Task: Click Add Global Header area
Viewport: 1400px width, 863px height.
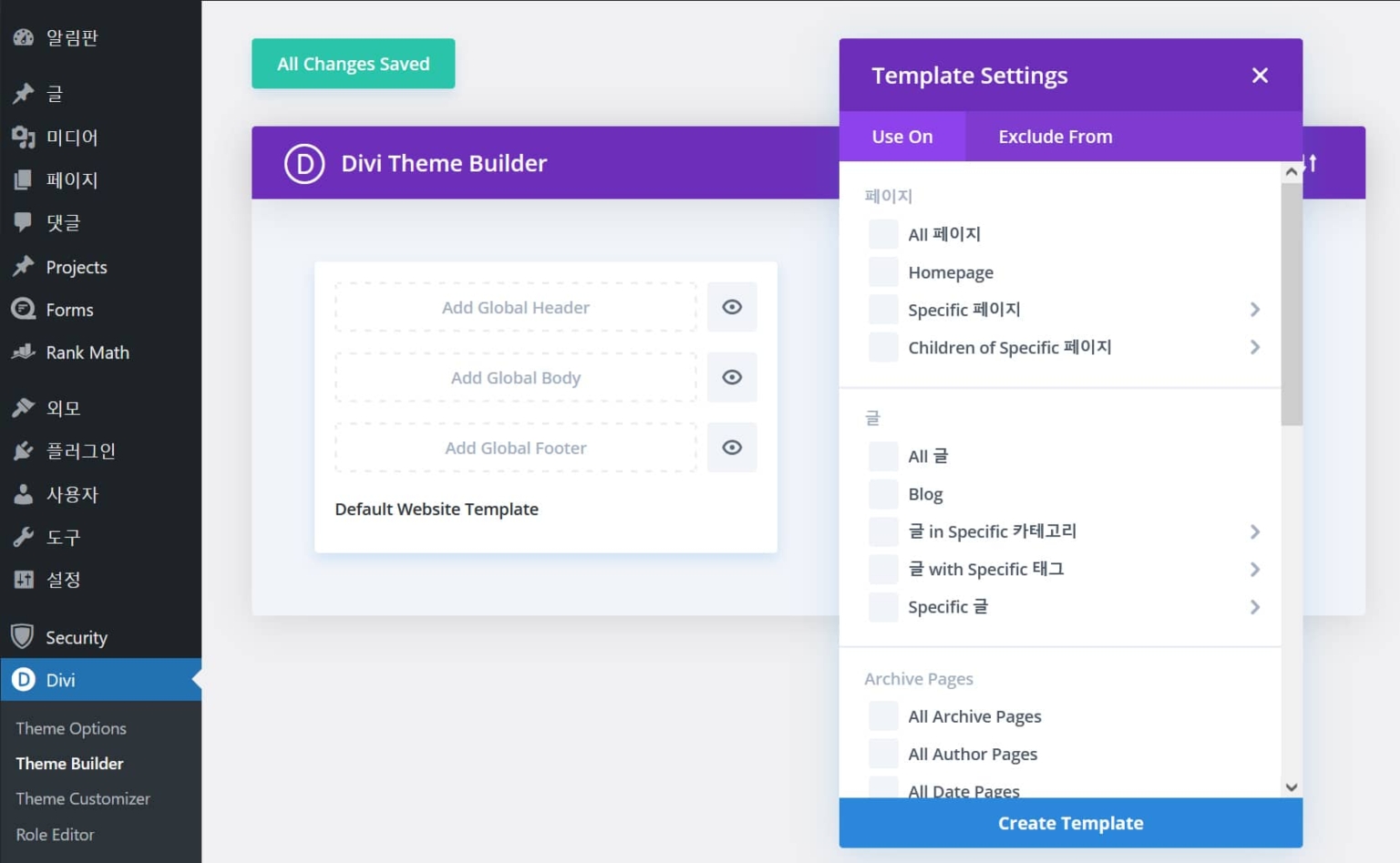Action: tap(516, 307)
